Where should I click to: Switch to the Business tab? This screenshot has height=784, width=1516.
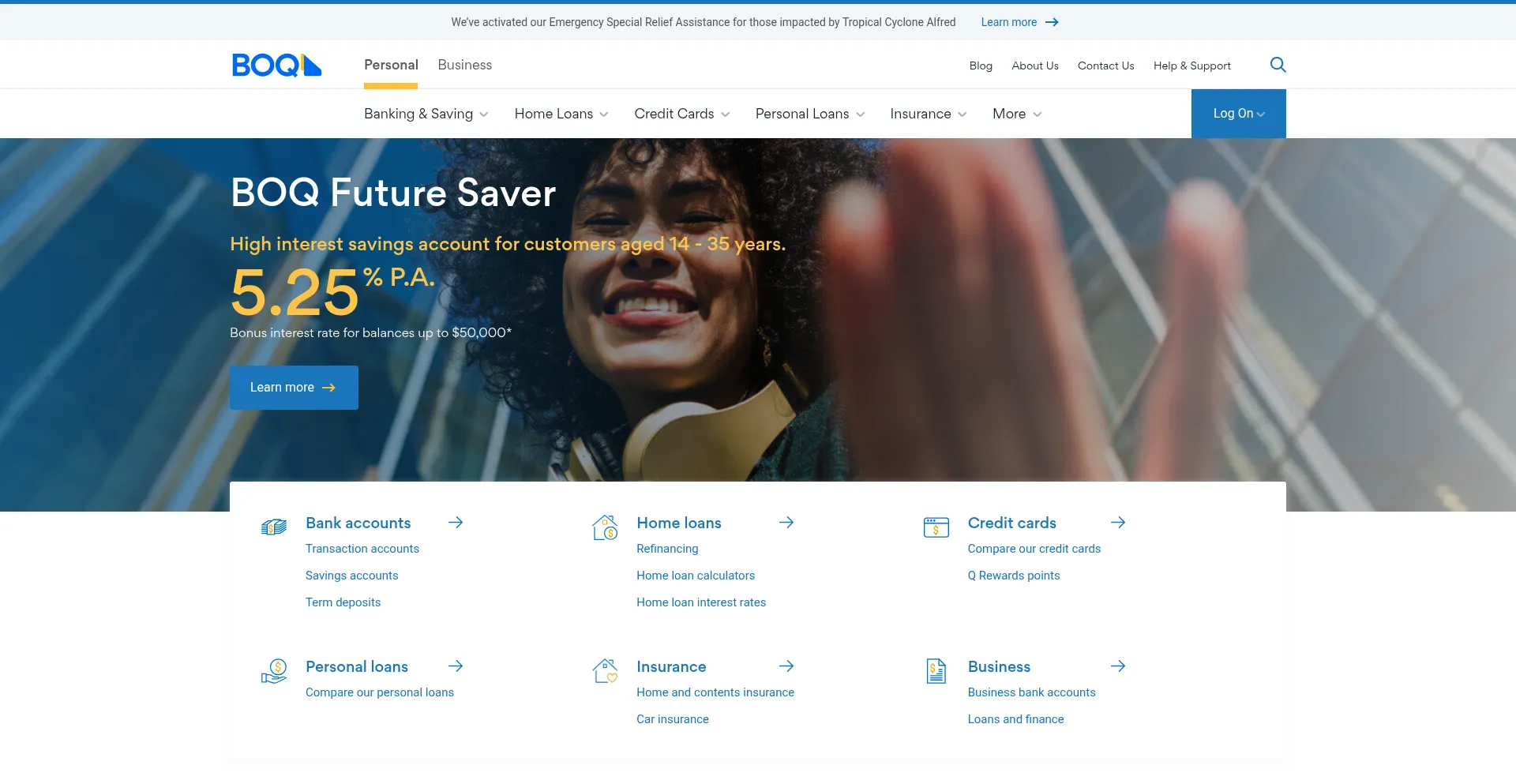pos(464,65)
